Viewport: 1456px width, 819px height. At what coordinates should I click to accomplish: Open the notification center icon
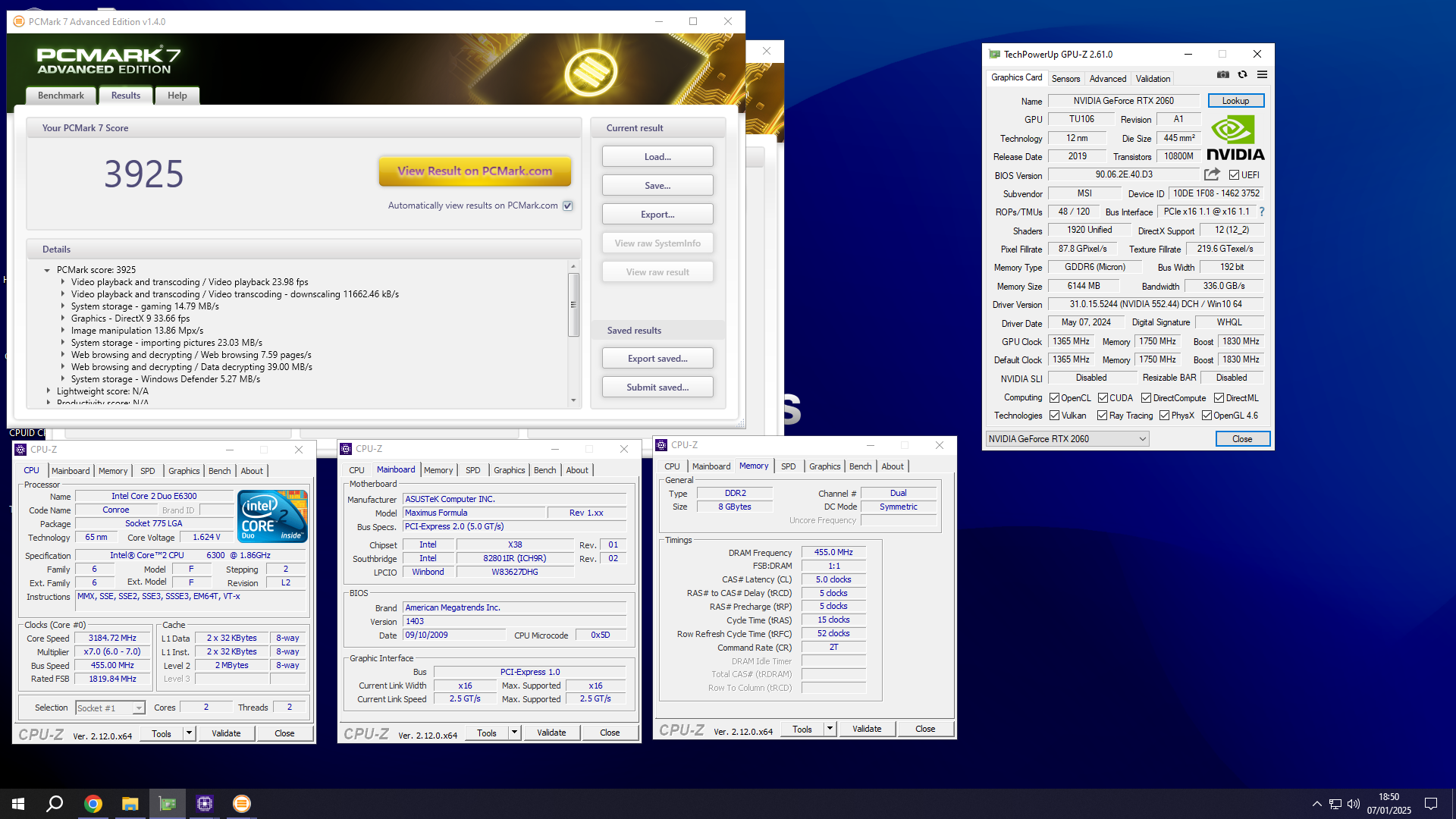(1431, 804)
